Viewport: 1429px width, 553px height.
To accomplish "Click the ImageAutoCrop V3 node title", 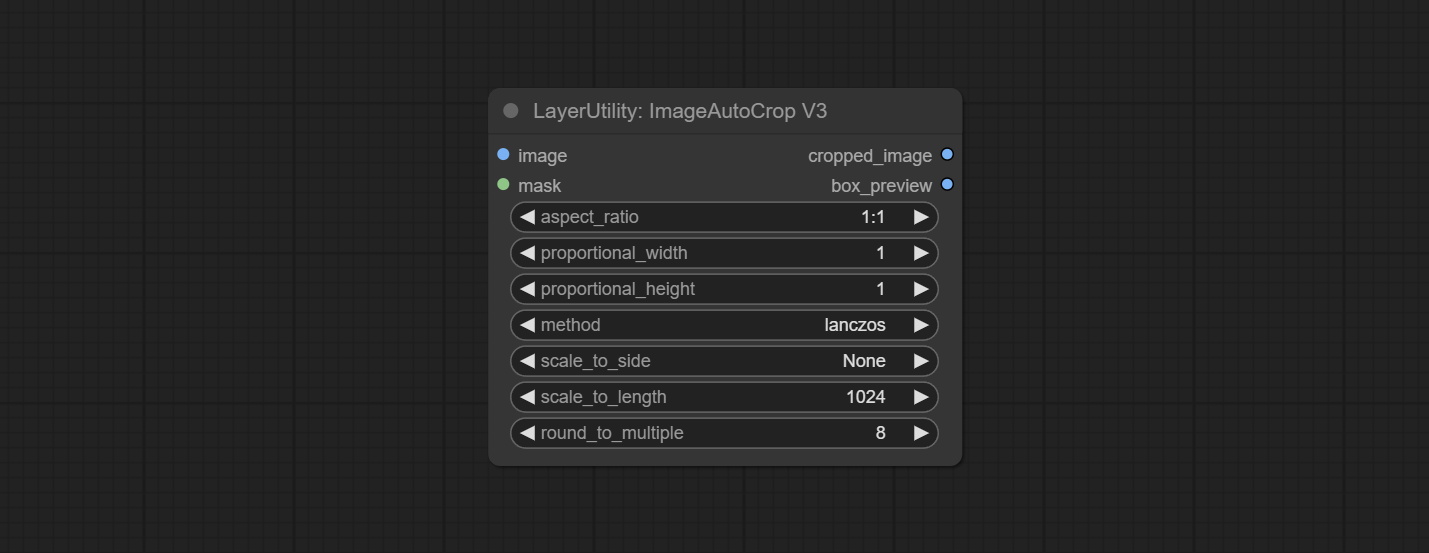I will tap(680, 111).
